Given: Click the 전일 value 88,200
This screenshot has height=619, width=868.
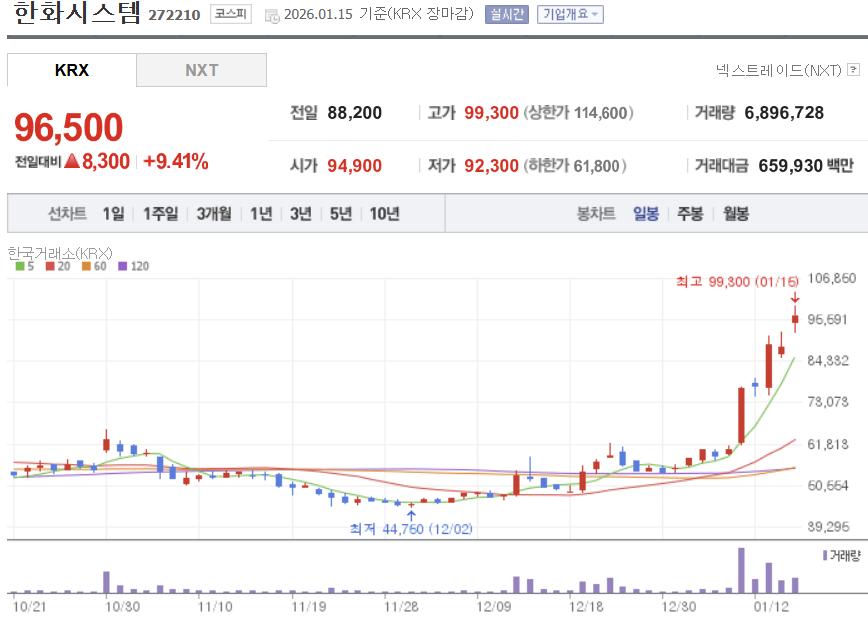Looking at the screenshot, I should 355,113.
